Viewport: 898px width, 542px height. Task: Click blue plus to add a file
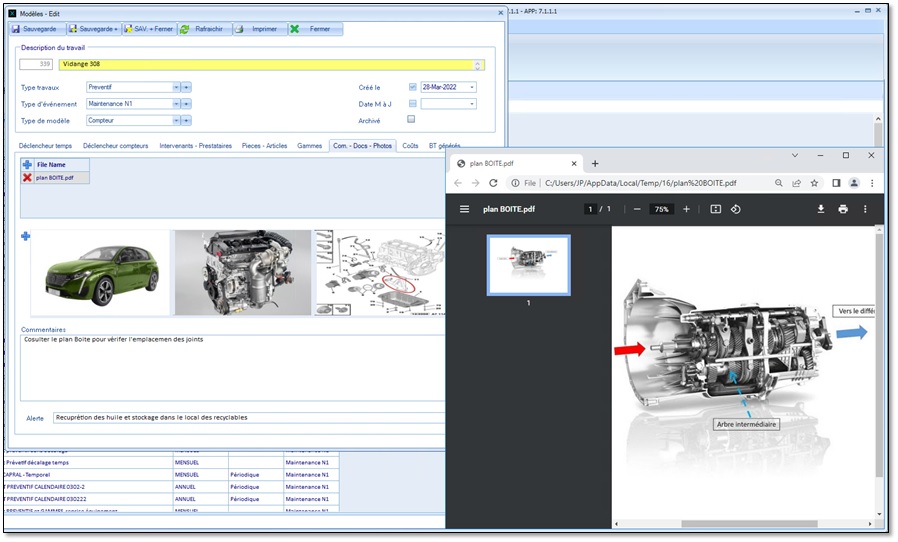tap(27, 164)
